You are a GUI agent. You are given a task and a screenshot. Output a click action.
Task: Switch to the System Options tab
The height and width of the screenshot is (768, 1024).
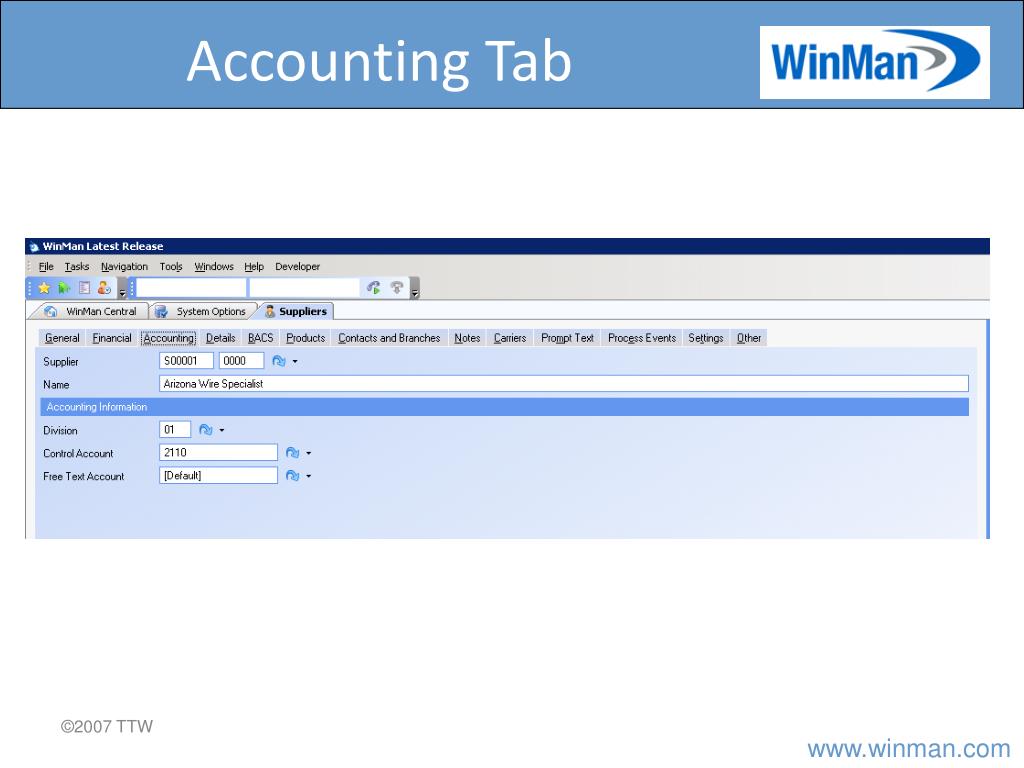[204, 312]
